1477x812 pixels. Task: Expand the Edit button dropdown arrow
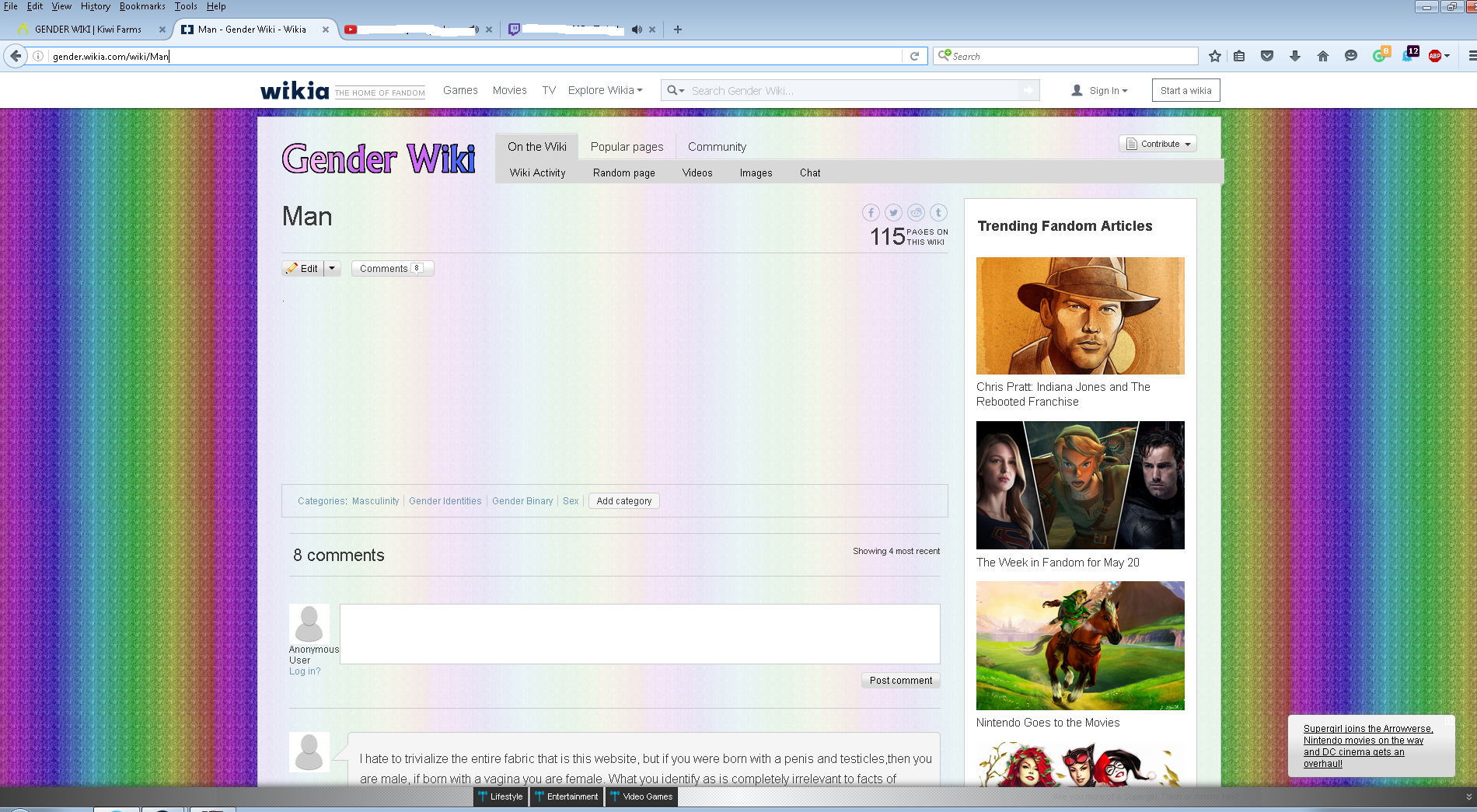coord(332,268)
